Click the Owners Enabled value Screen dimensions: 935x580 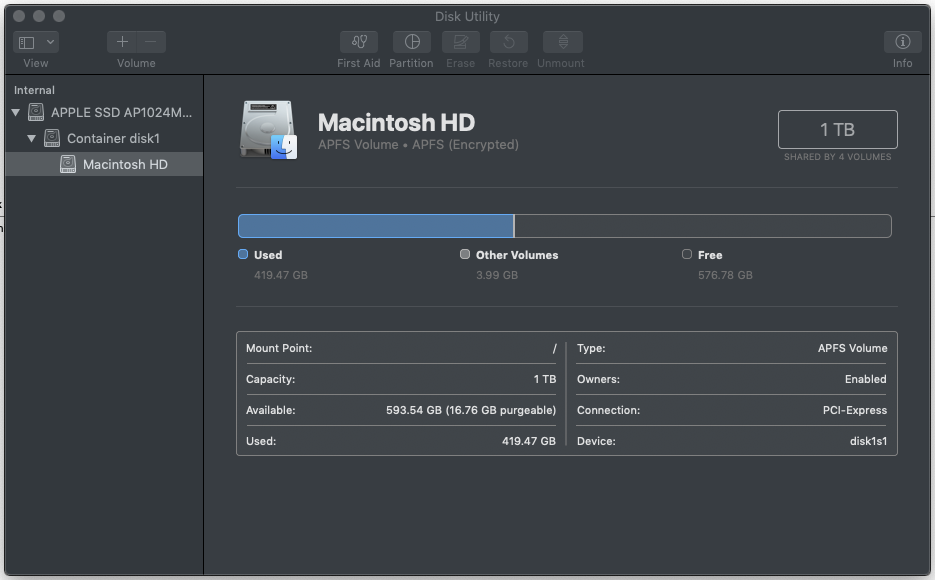point(865,379)
